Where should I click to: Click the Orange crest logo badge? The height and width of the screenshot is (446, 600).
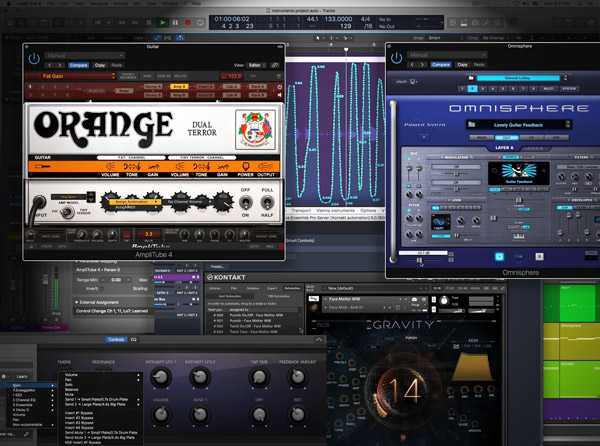(x=255, y=130)
